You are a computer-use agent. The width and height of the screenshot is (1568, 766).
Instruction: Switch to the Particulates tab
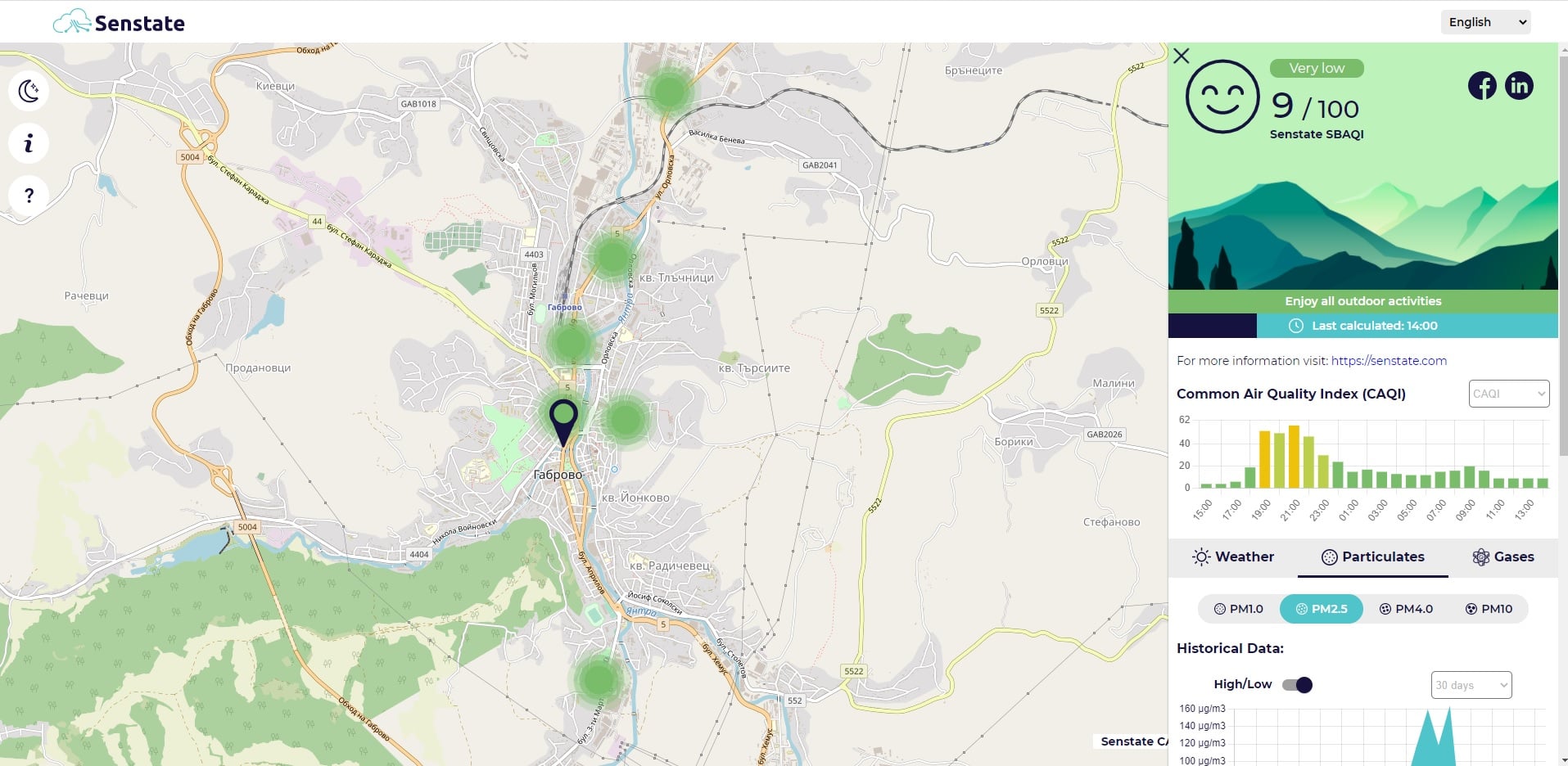[1373, 557]
